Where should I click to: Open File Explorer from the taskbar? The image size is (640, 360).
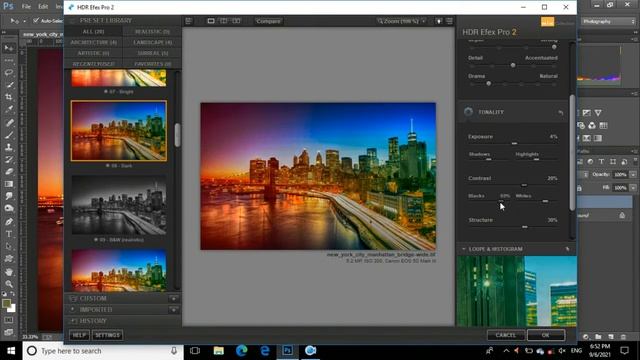219,351
